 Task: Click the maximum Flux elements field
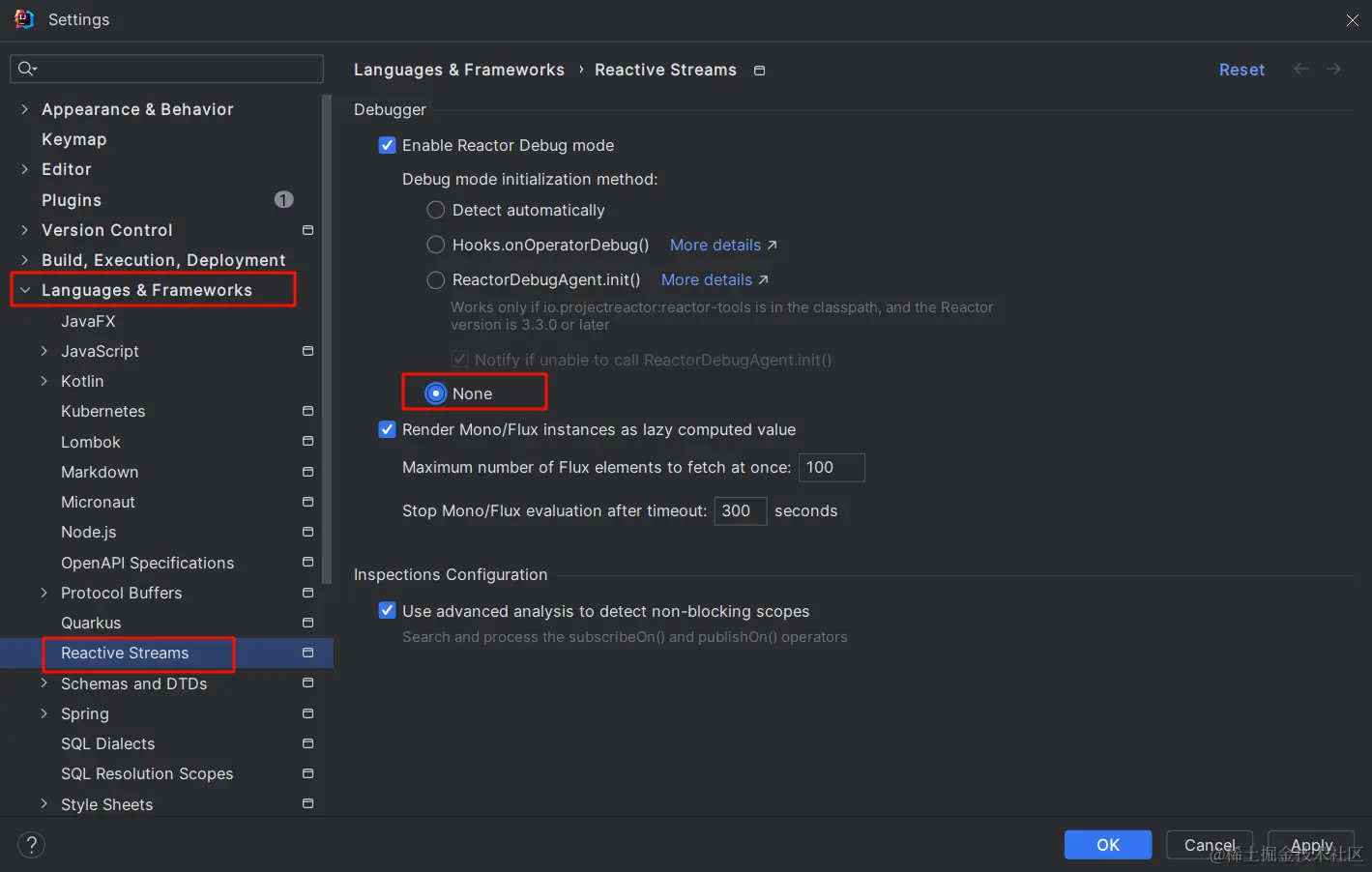(832, 467)
